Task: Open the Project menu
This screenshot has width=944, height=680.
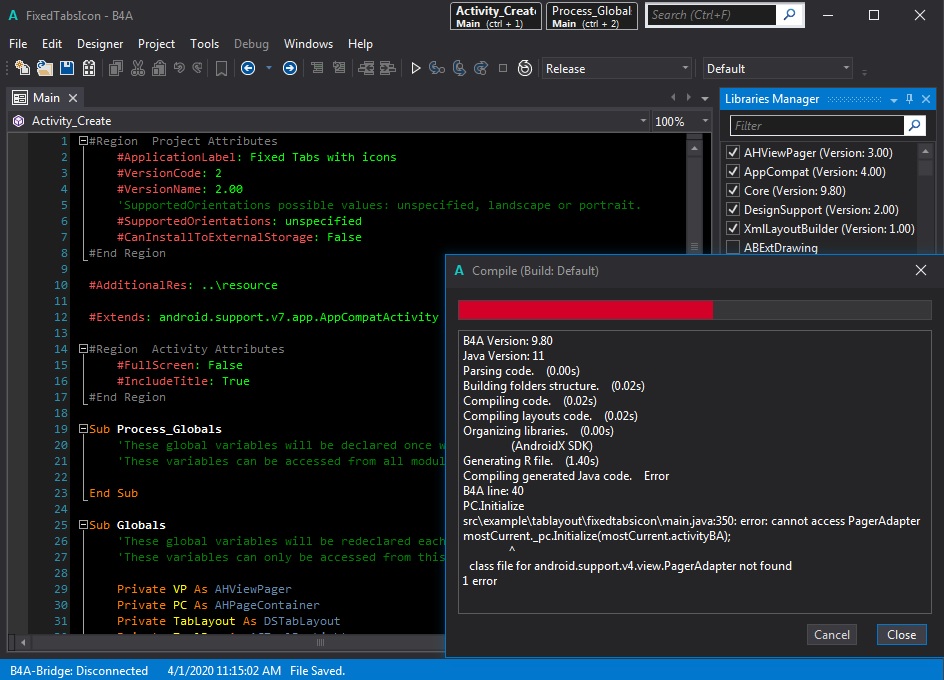Action: tap(156, 44)
